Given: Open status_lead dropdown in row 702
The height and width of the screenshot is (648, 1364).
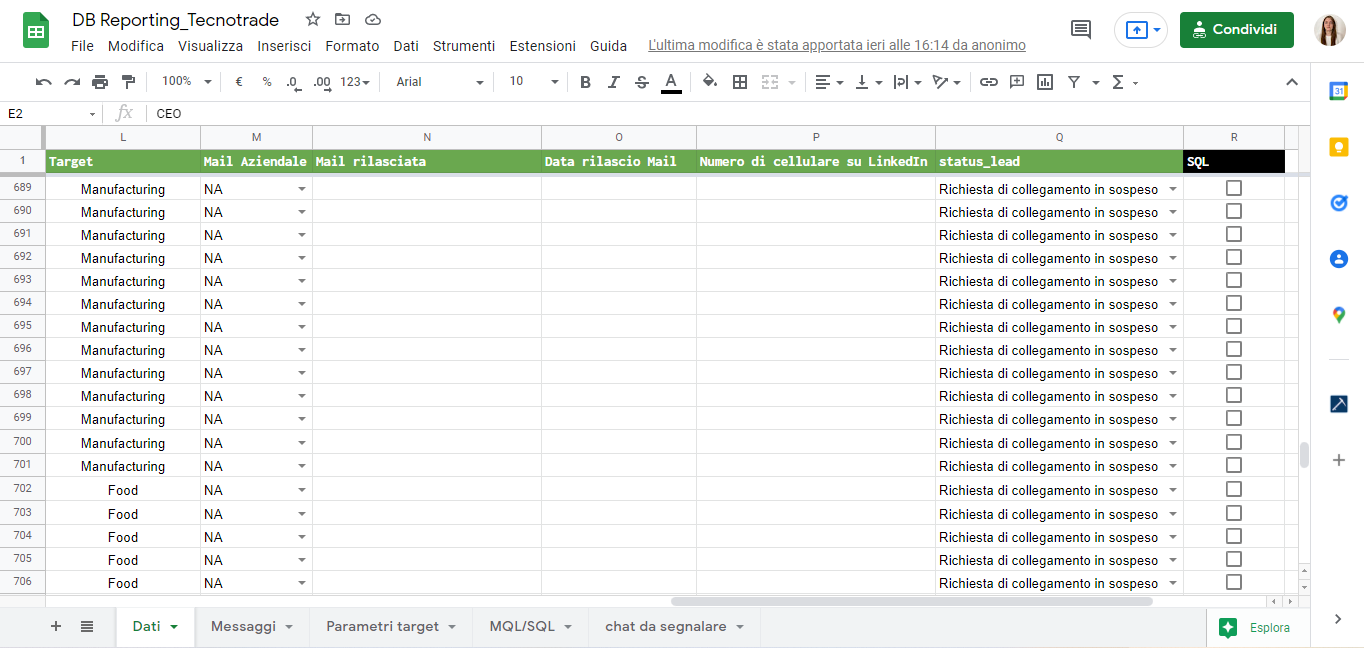Looking at the screenshot, I should [1173, 490].
